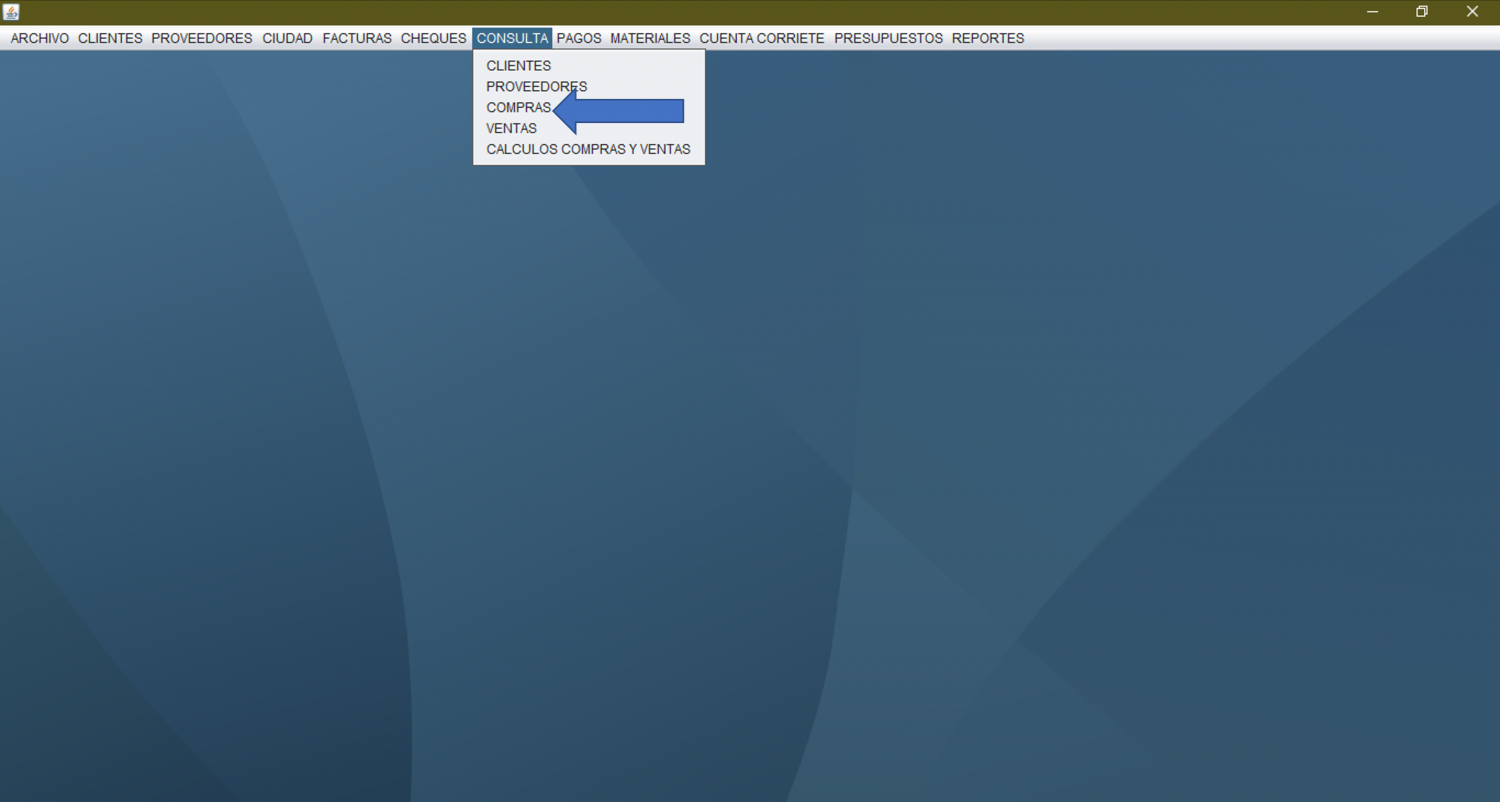The image size is (1500, 802).
Task: Open the REPORTES menu
Action: (x=988, y=38)
